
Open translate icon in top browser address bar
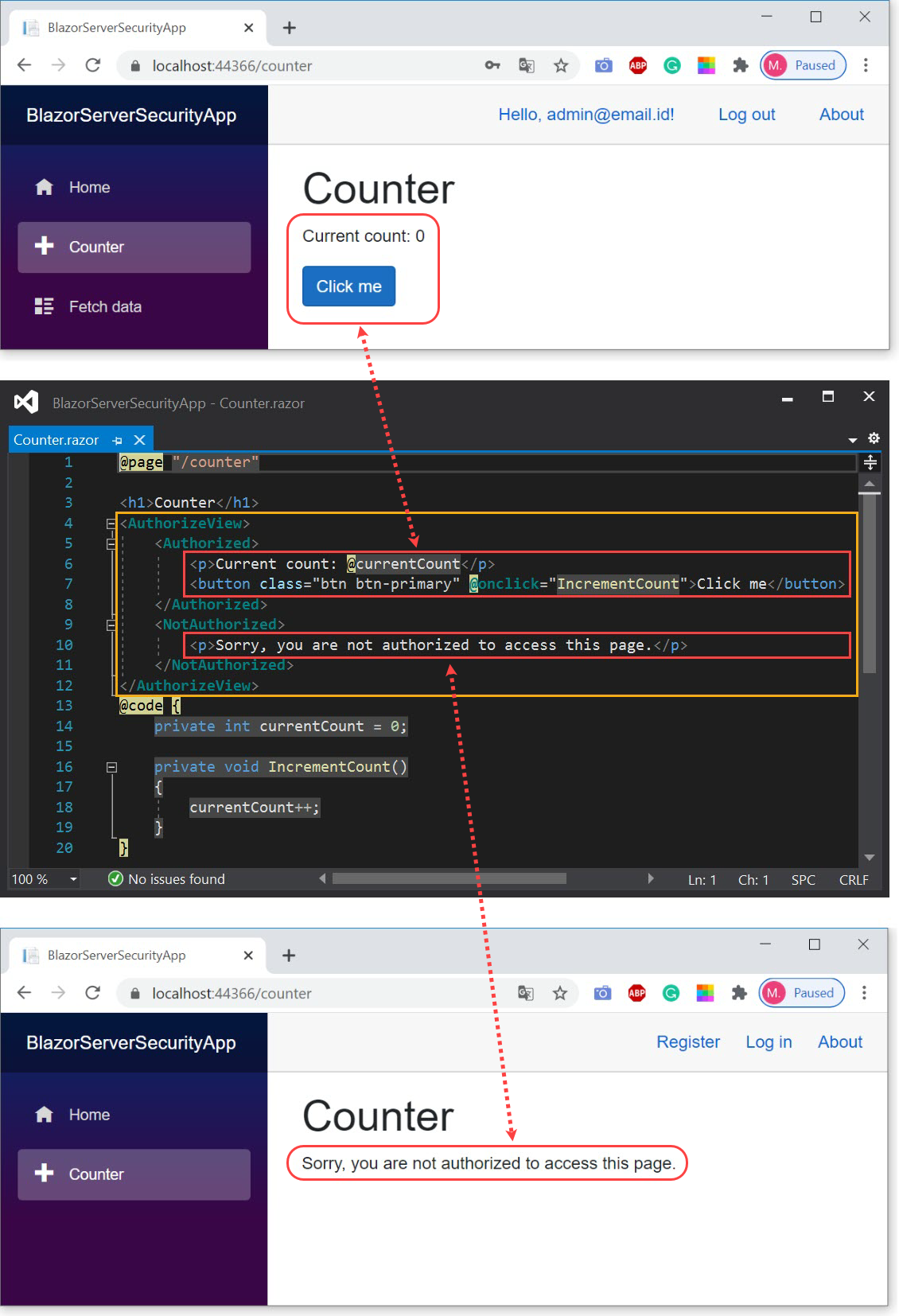527,65
